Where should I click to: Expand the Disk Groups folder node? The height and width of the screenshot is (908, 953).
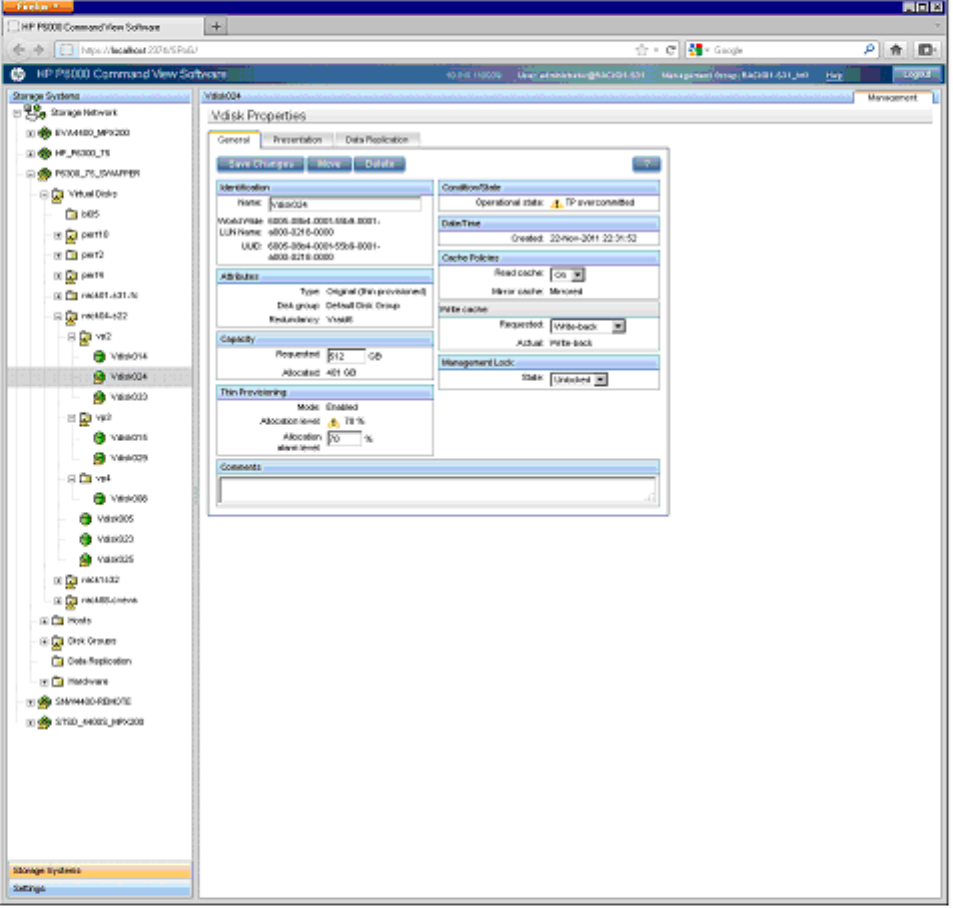44,642
